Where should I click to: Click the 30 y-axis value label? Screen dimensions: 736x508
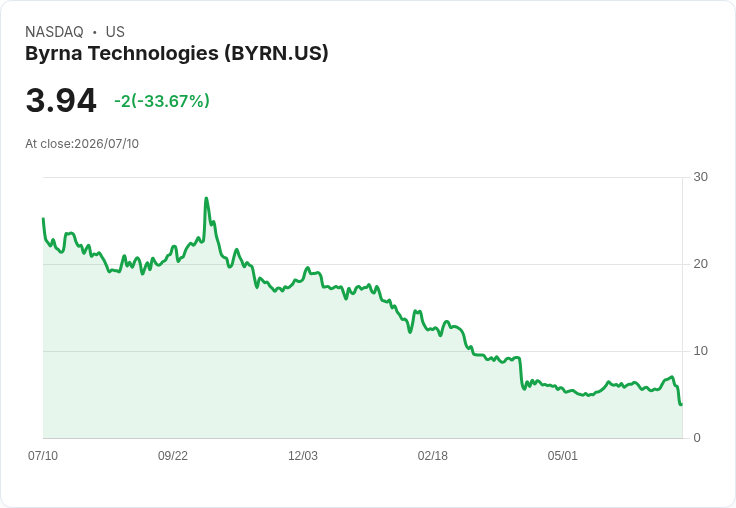point(700,177)
